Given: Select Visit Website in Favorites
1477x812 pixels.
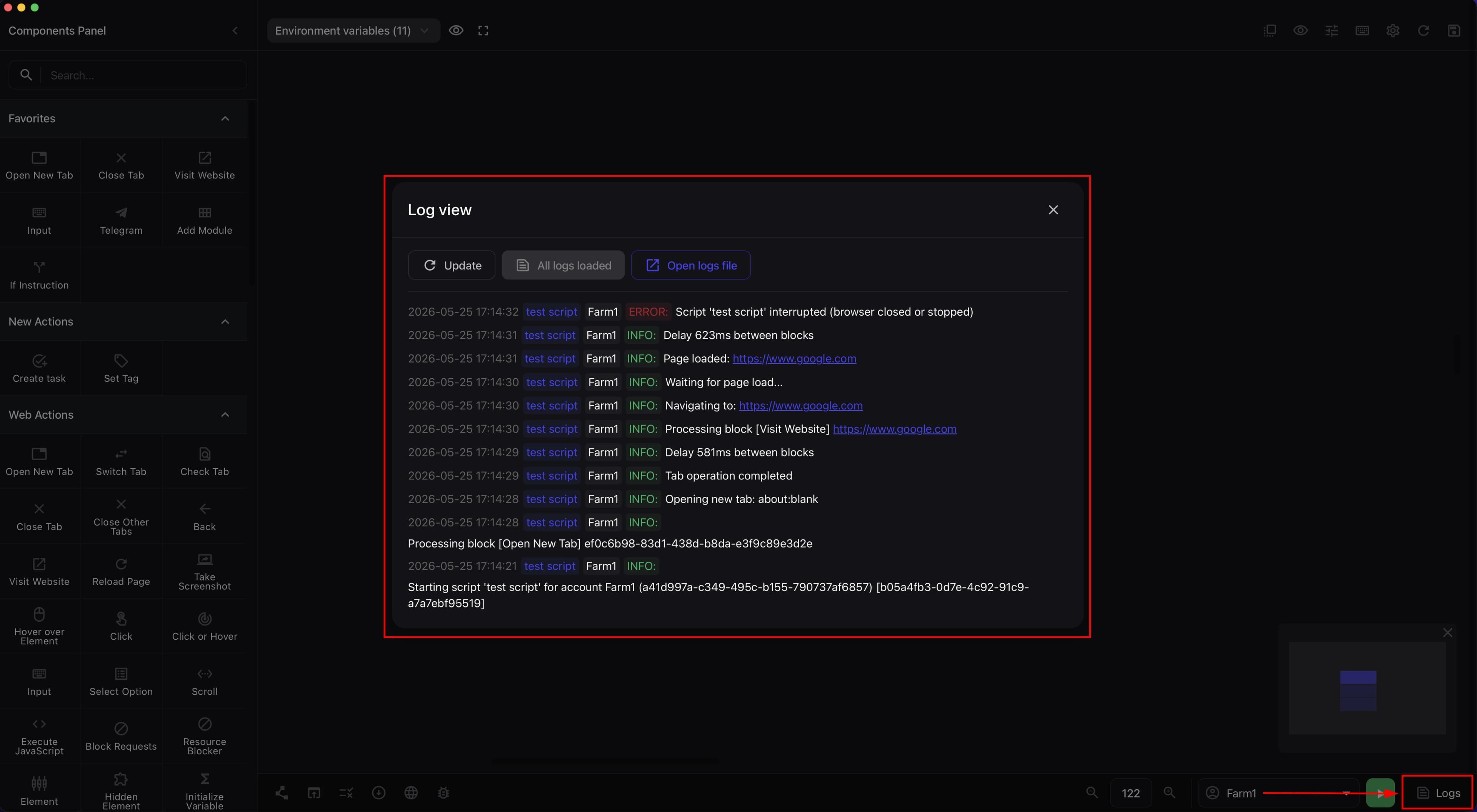Looking at the screenshot, I should 205,165.
